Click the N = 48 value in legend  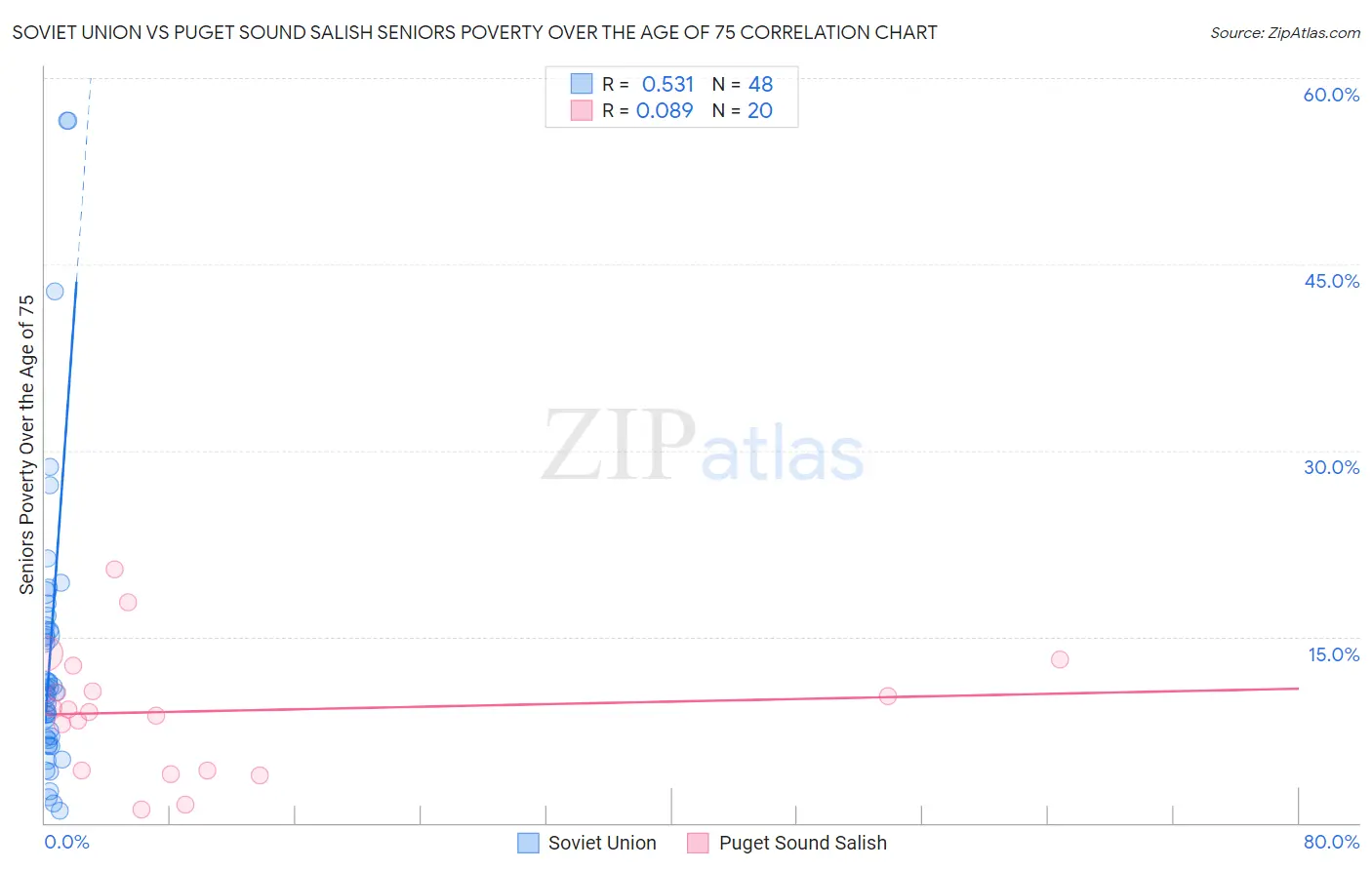743,84
